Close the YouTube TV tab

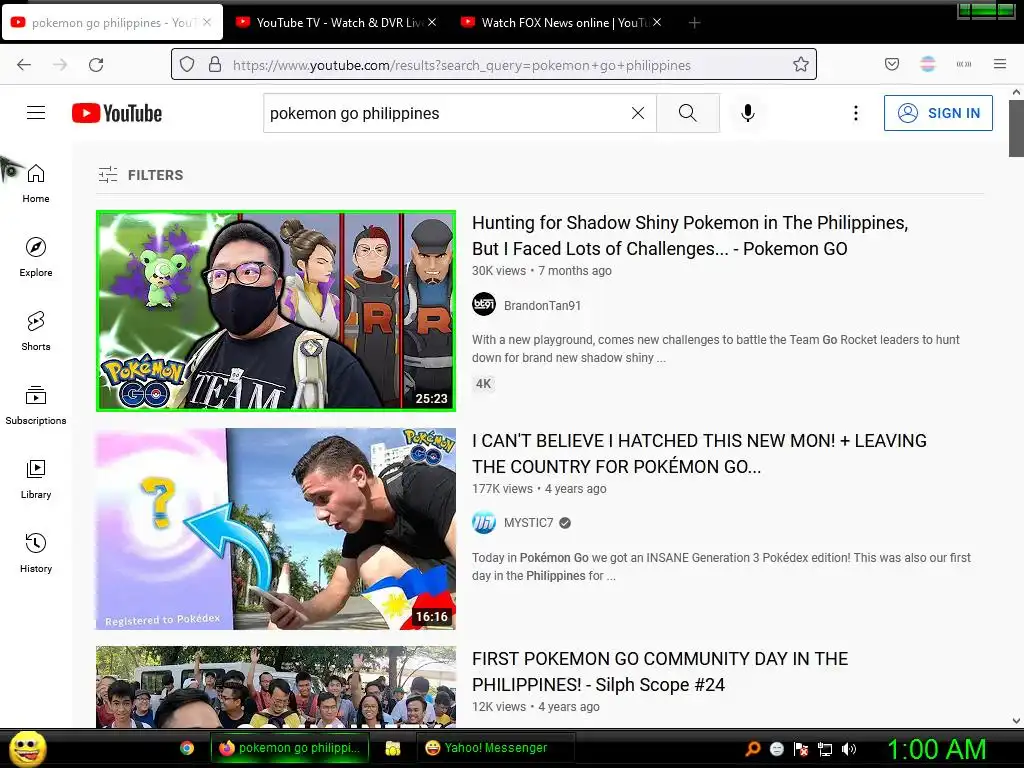(432, 22)
